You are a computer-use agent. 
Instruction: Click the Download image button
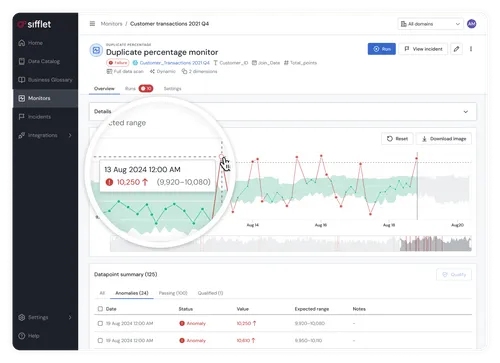(444, 139)
